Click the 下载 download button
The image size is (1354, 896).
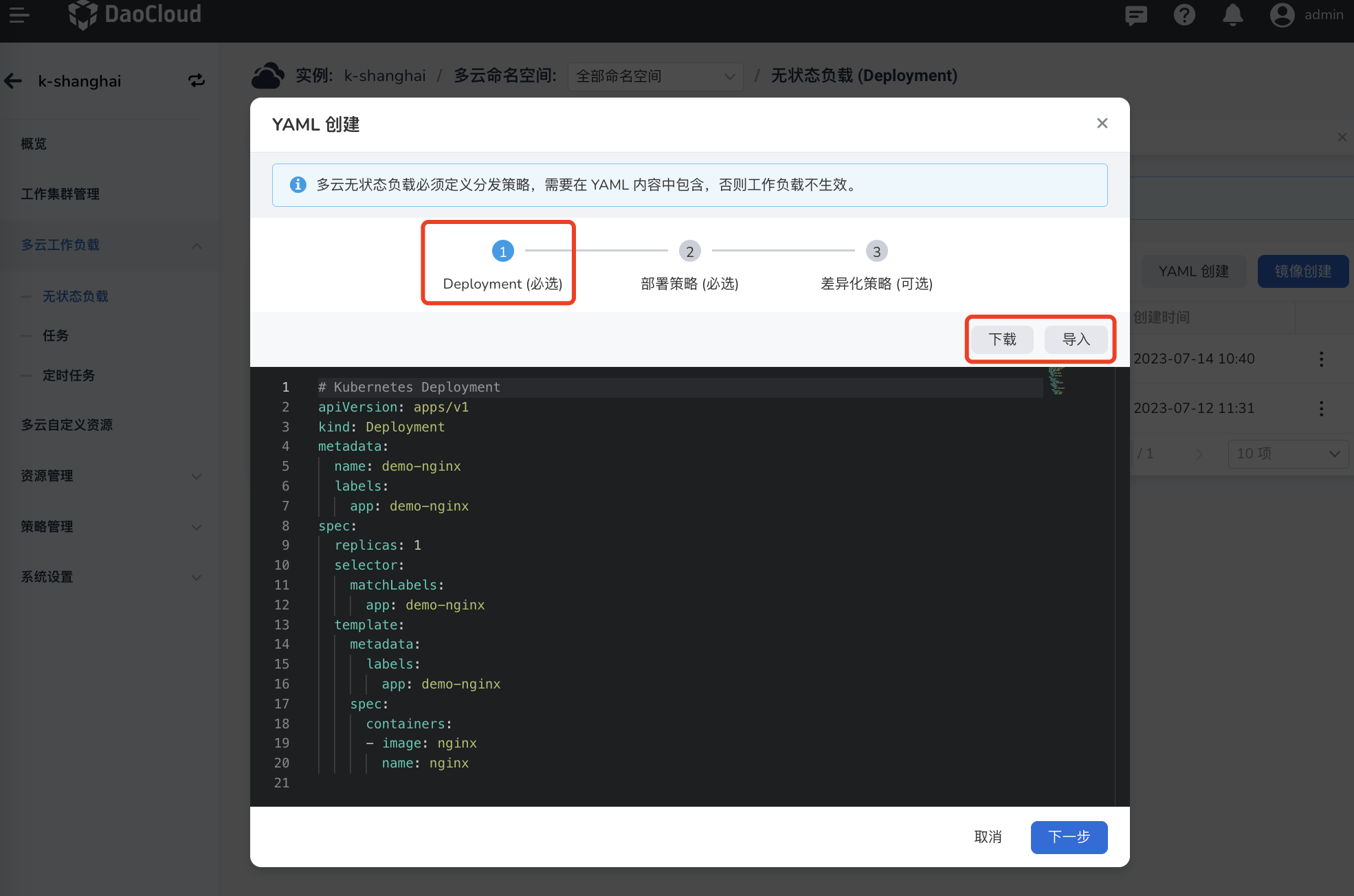pyautogui.click(x=1001, y=339)
